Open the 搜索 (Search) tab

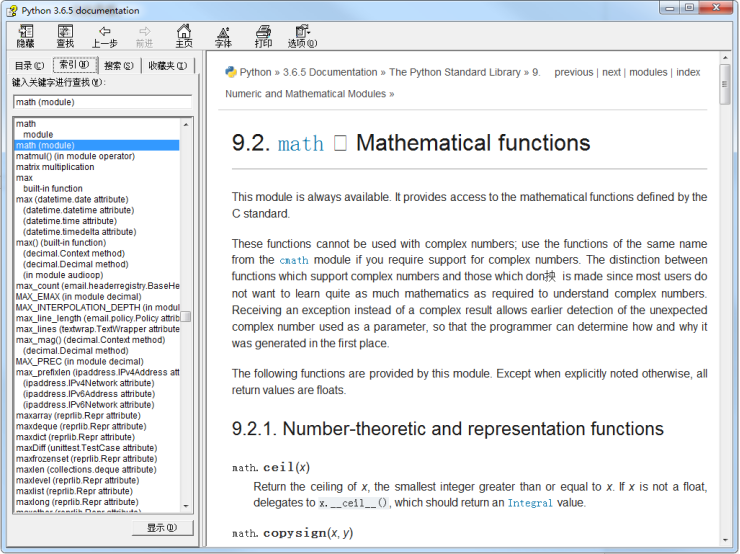click(x=119, y=66)
